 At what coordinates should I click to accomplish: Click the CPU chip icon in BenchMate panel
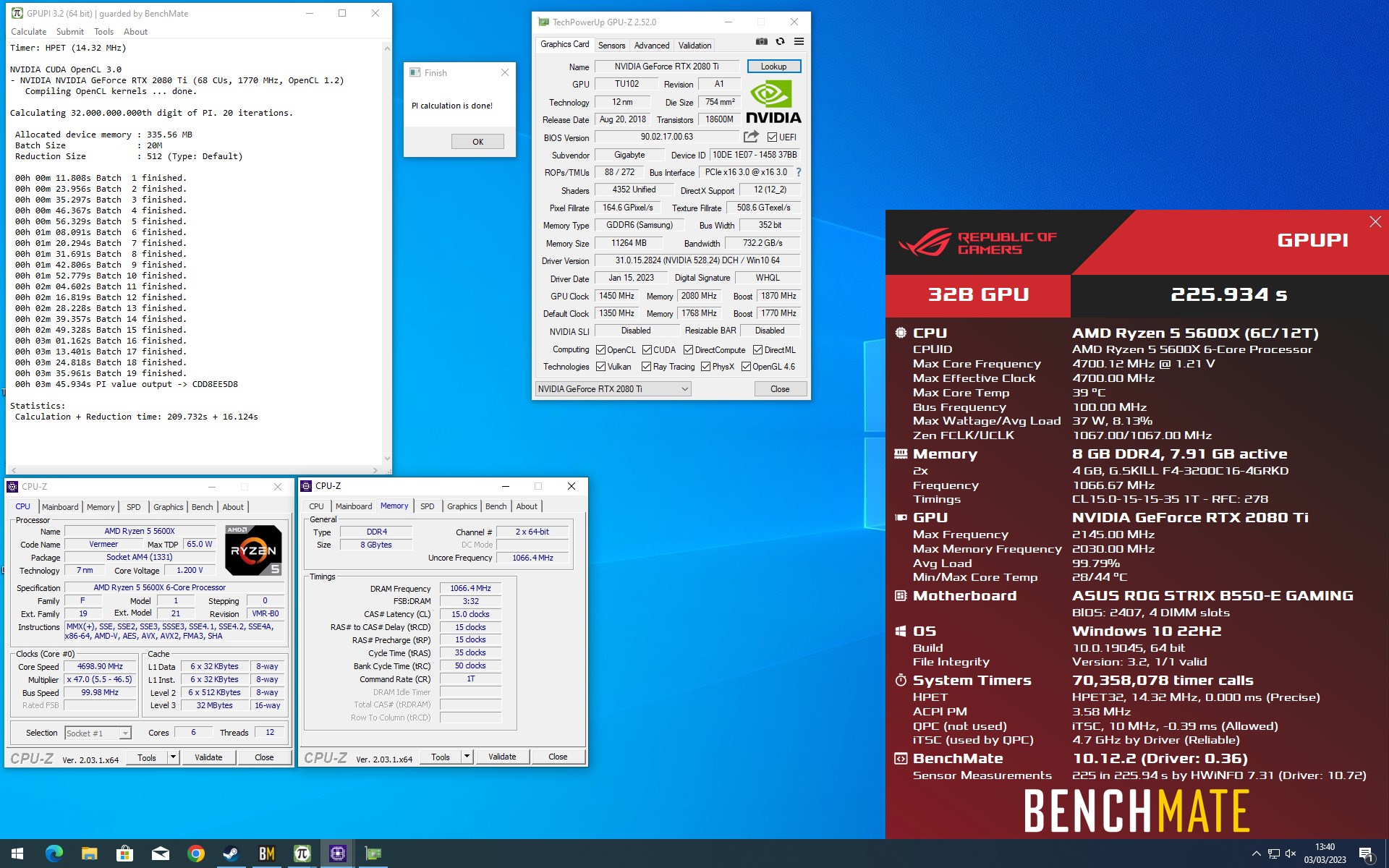901,333
